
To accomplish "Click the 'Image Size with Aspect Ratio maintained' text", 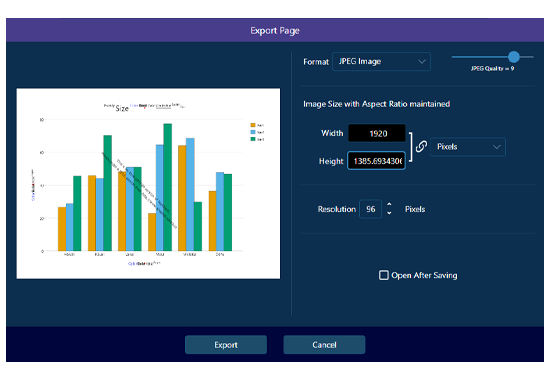I will 376,104.
